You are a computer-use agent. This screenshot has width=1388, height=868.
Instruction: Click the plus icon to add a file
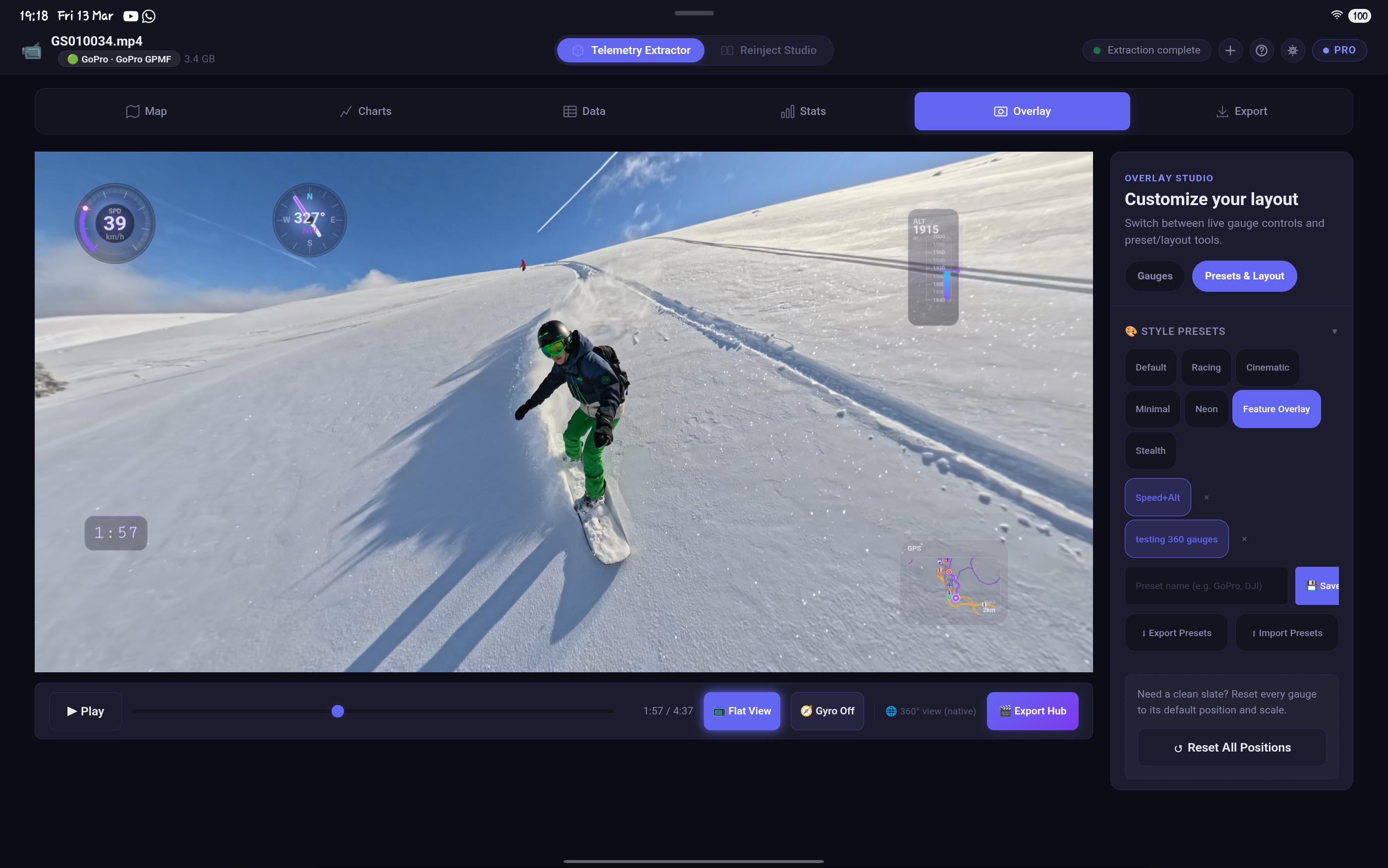(x=1230, y=50)
